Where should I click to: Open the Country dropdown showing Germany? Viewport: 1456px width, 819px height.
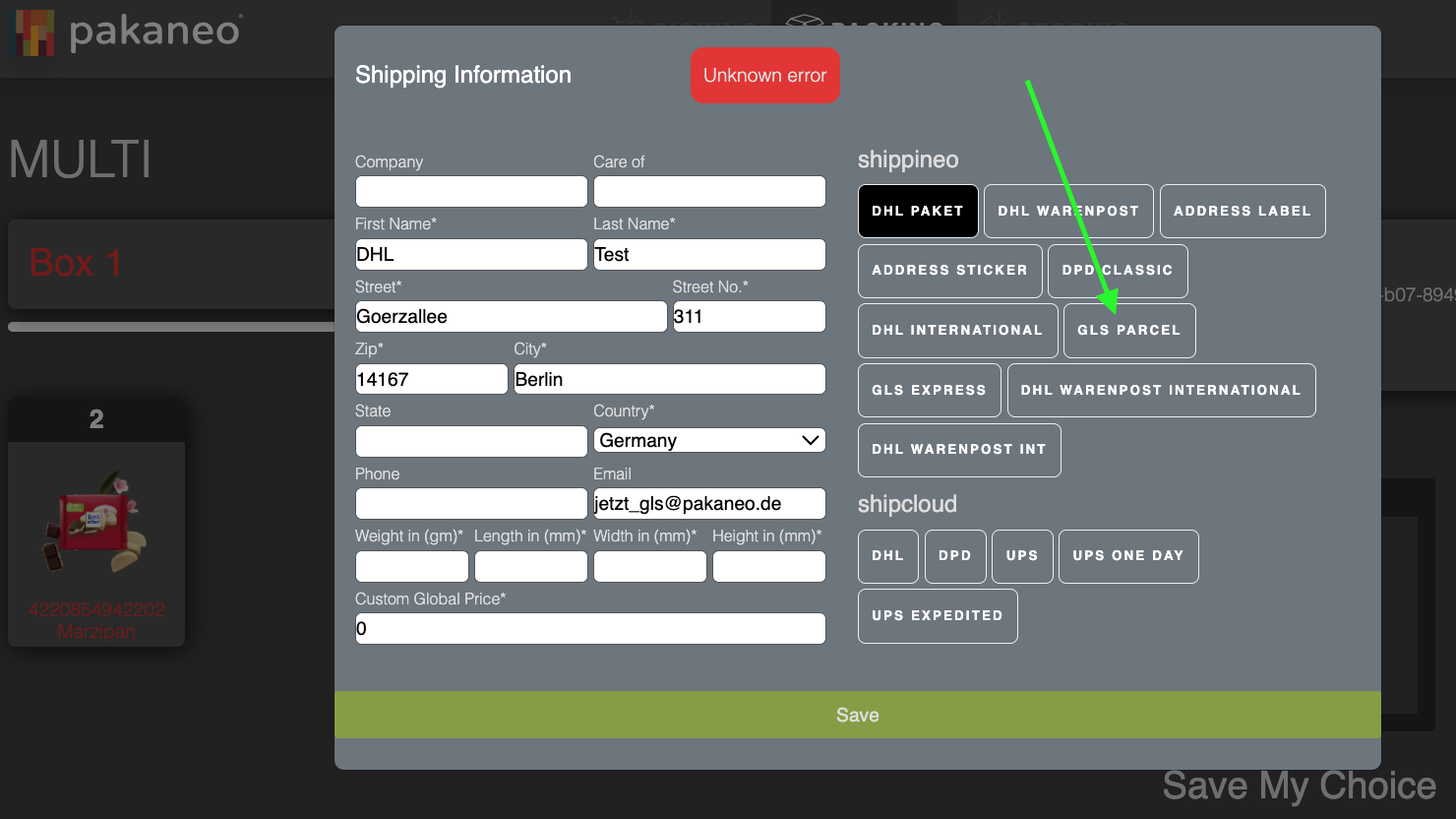click(709, 440)
